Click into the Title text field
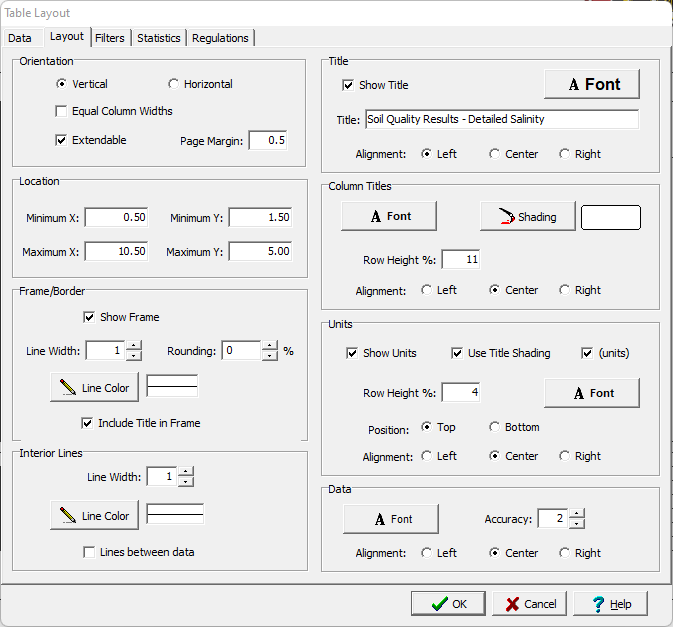This screenshot has height=627, width=673. pyautogui.click(x=501, y=119)
